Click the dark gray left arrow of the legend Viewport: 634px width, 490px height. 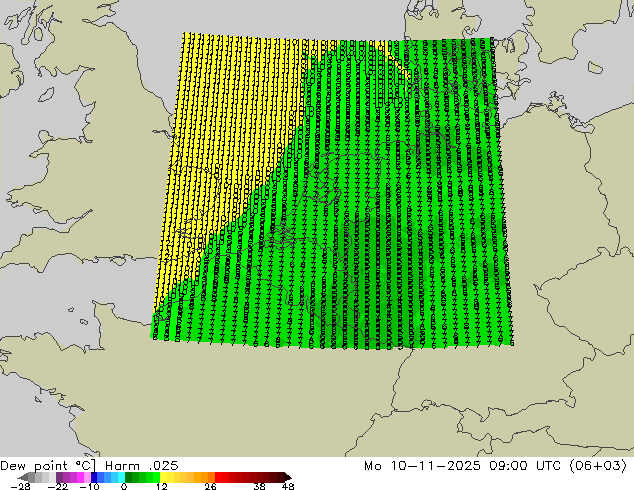click(x=23, y=477)
